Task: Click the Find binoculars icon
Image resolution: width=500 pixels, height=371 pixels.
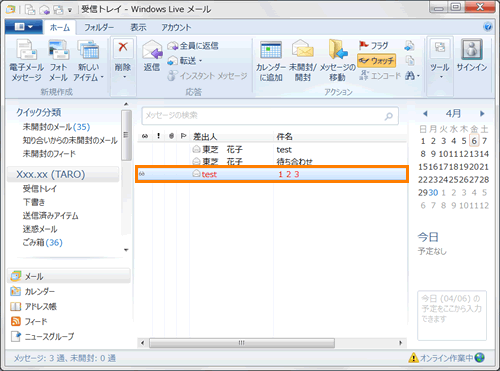Action: click(410, 76)
